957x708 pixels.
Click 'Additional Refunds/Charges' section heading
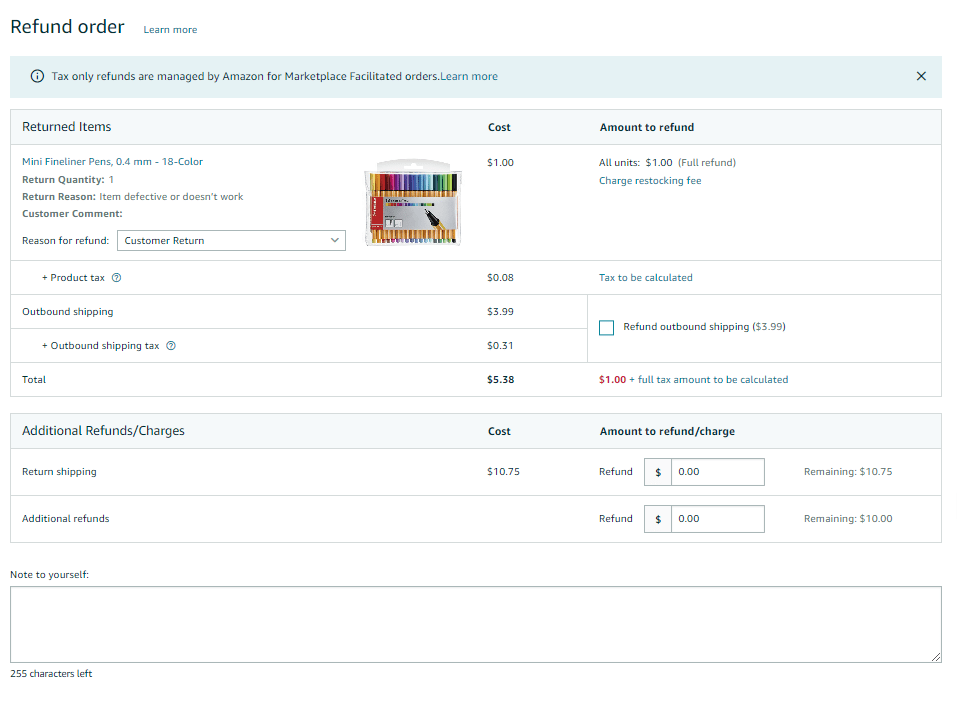[x=103, y=431]
